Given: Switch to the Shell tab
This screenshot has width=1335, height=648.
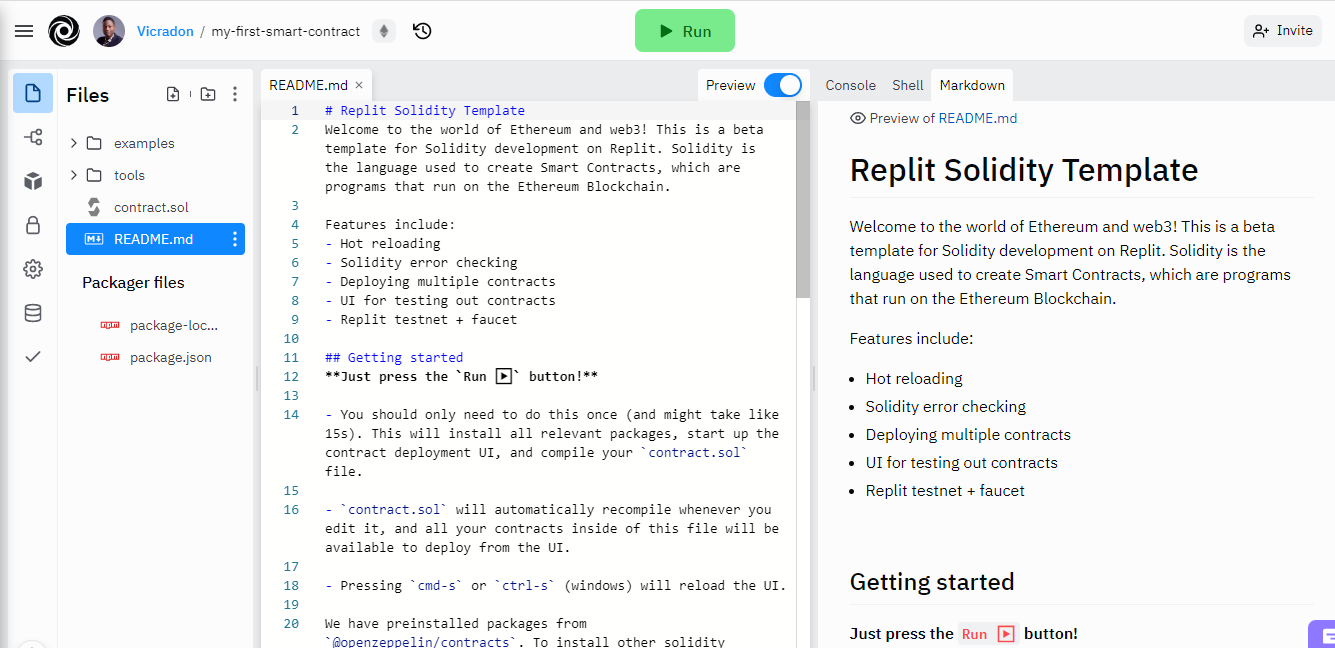Looking at the screenshot, I should pos(908,85).
